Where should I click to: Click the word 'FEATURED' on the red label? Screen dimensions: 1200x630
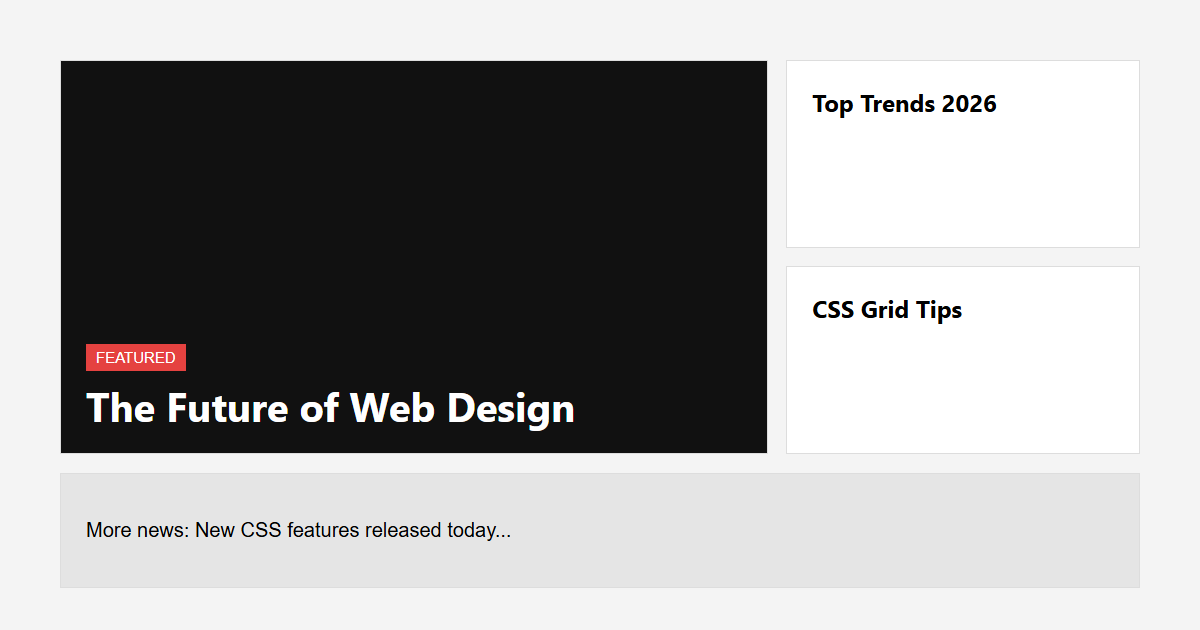click(136, 357)
